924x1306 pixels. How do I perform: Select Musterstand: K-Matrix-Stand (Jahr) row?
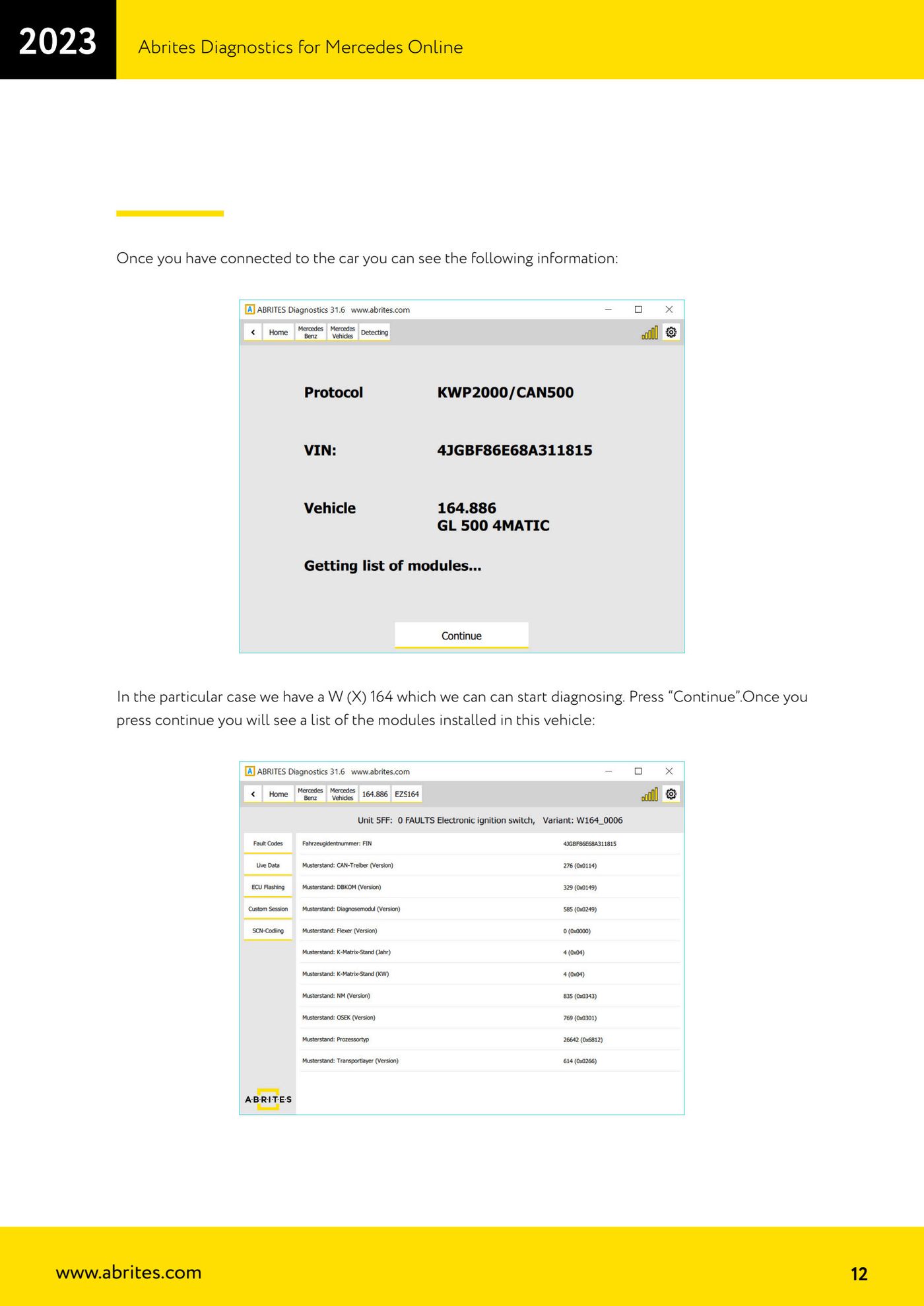pos(490,952)
